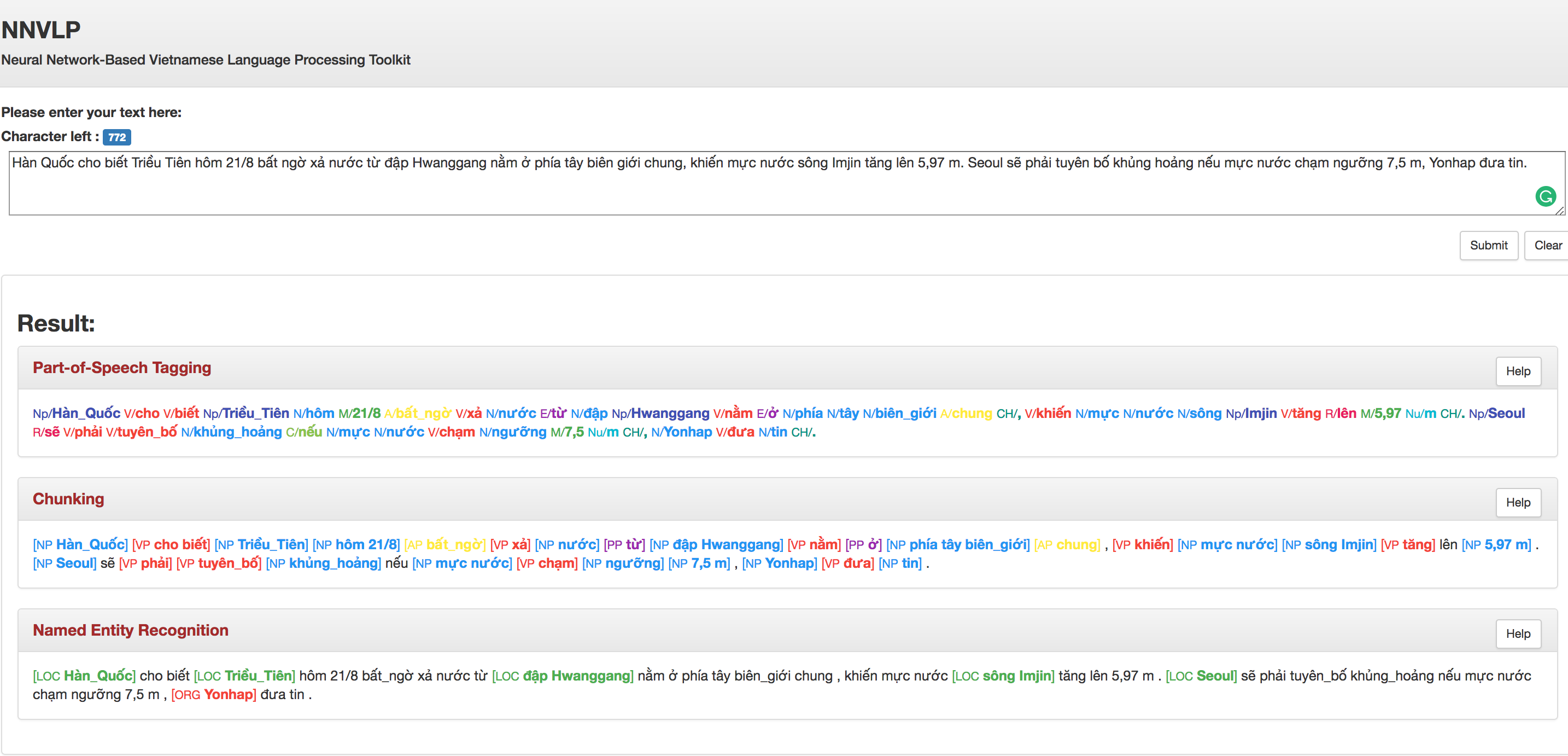Click the green Grammarly icon in textarea

click(x=1546, y=196)
